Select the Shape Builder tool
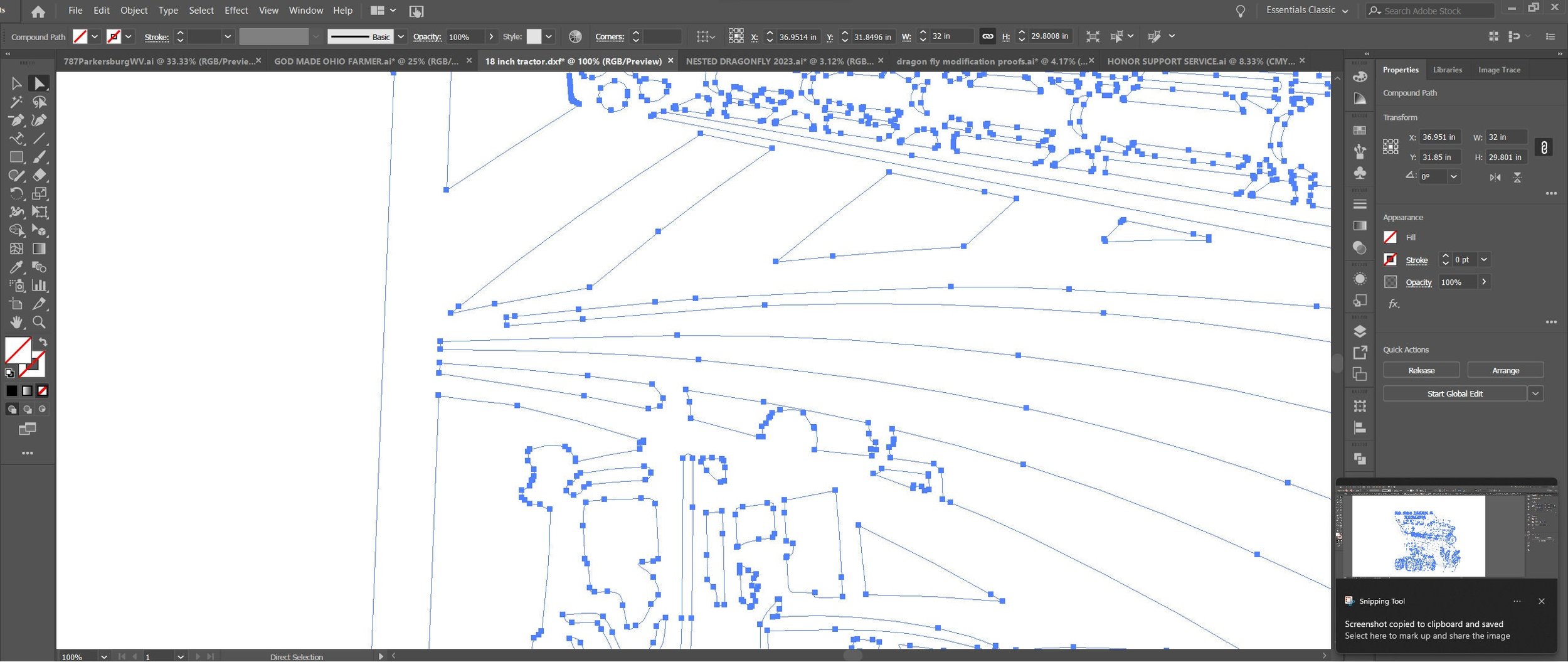Screen dimensions: 1568x662 point(16,230)
